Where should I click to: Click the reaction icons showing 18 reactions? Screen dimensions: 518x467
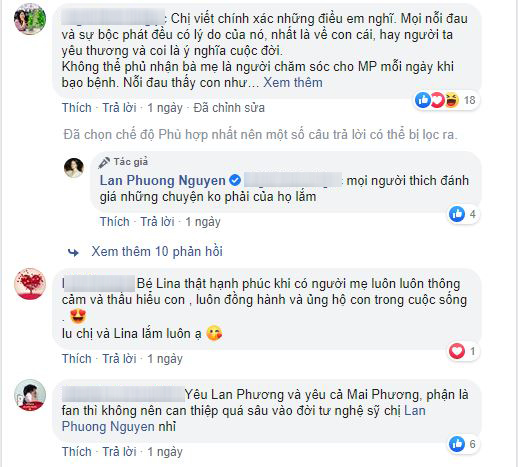pyautogui.click(x=437, y=100)
